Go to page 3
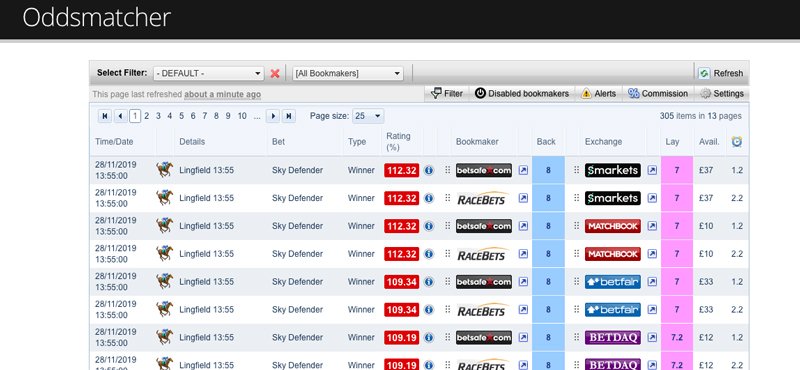Image resolution: width=800 pixels, height=370 pixels. (x=158, y=116)
